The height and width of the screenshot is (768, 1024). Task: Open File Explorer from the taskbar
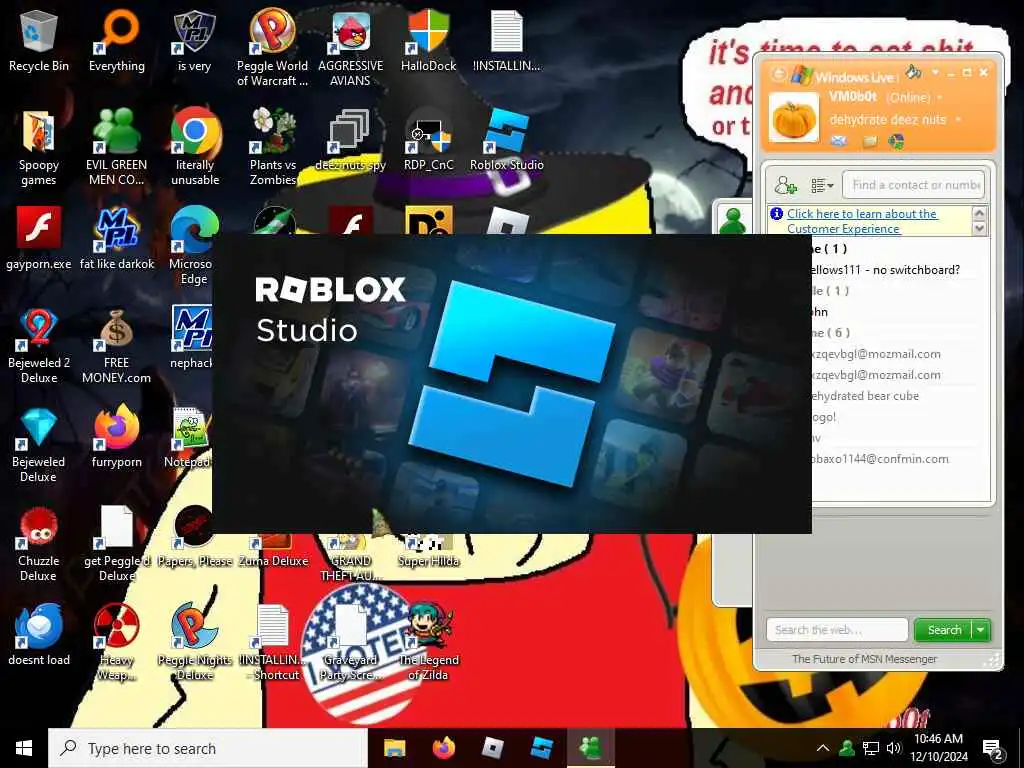[394, 748]
